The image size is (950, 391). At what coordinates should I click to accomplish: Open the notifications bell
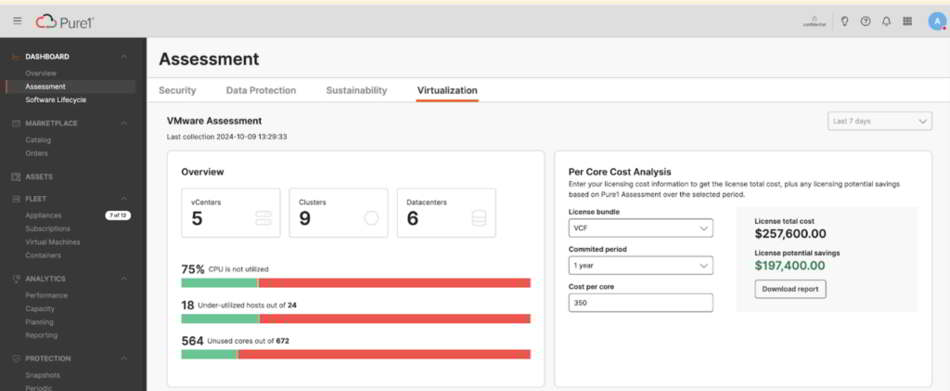click(x=886, y=21)
